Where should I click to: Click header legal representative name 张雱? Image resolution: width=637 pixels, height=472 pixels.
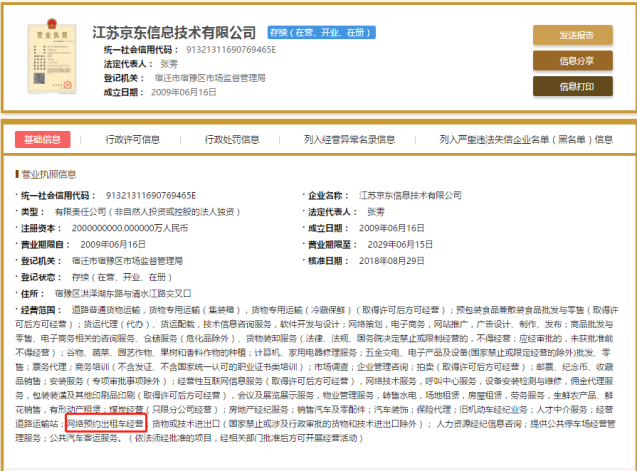click(169, 64)
